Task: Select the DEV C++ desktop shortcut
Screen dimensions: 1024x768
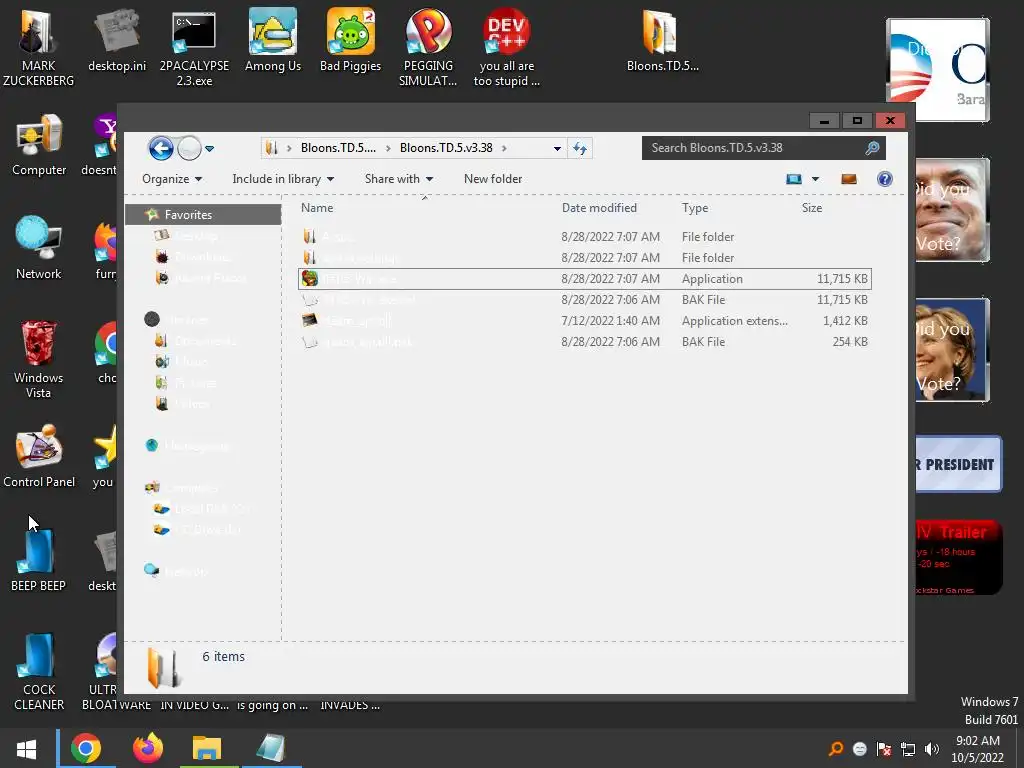Action: point(506,48)
